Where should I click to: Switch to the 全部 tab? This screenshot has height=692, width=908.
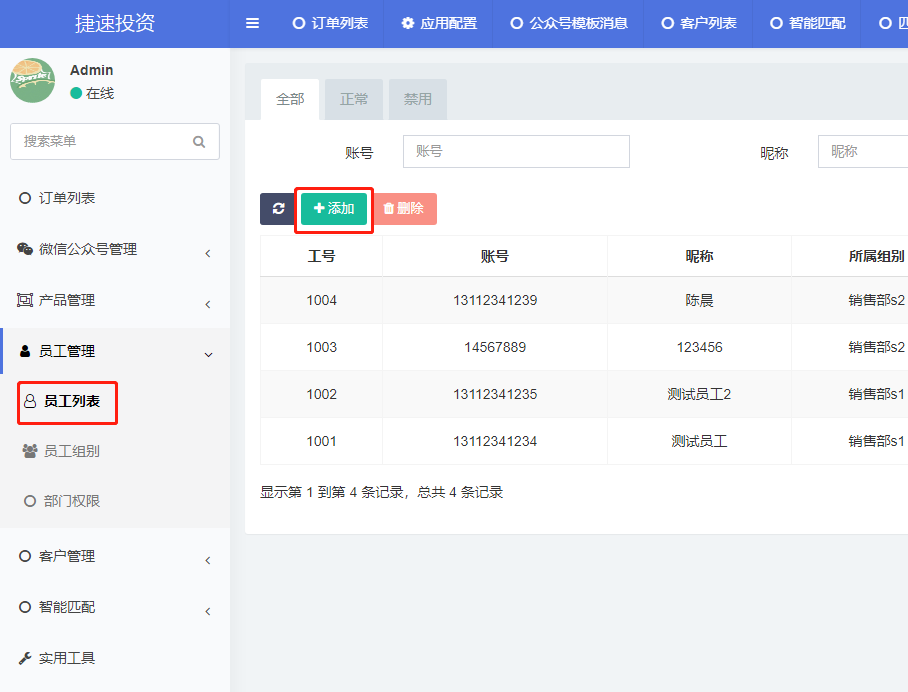290,100
